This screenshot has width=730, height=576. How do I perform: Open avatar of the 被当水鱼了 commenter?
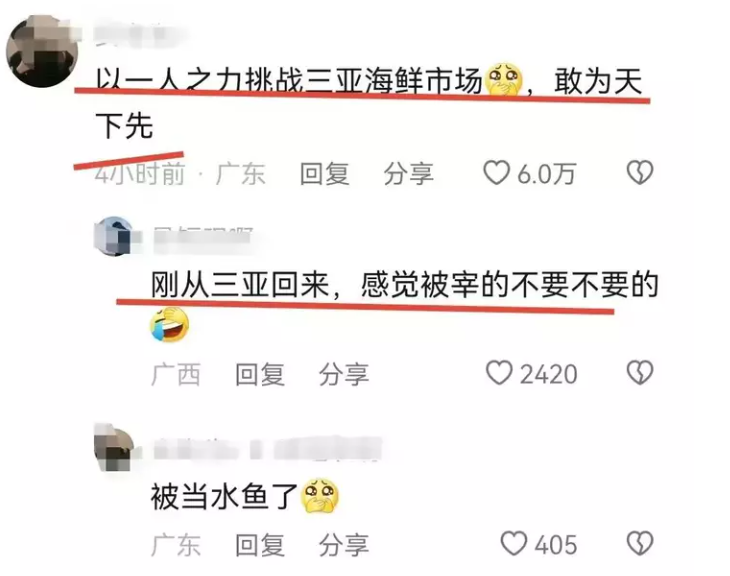pos(114,447)
